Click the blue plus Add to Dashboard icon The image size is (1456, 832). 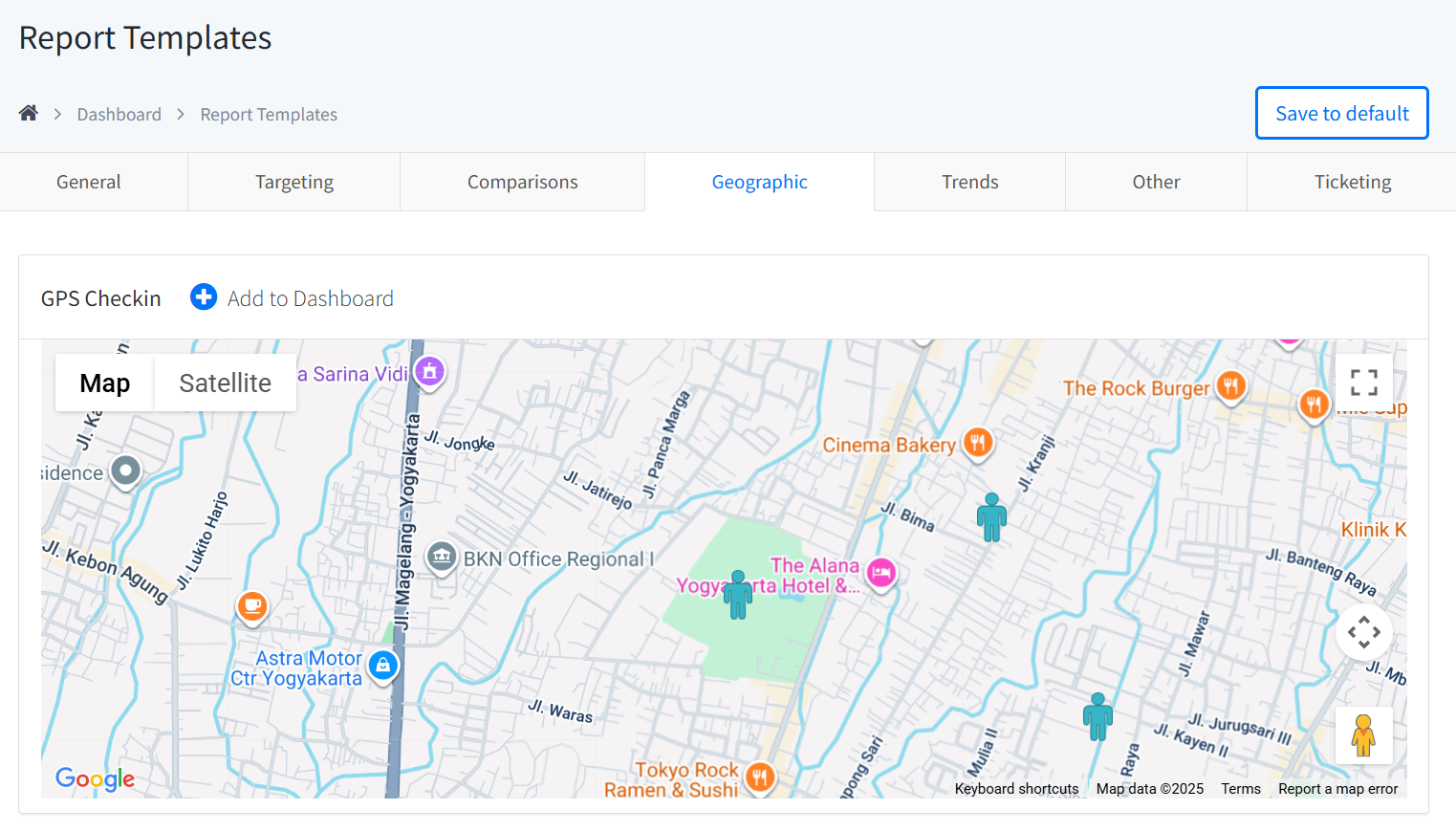point(204,297)
